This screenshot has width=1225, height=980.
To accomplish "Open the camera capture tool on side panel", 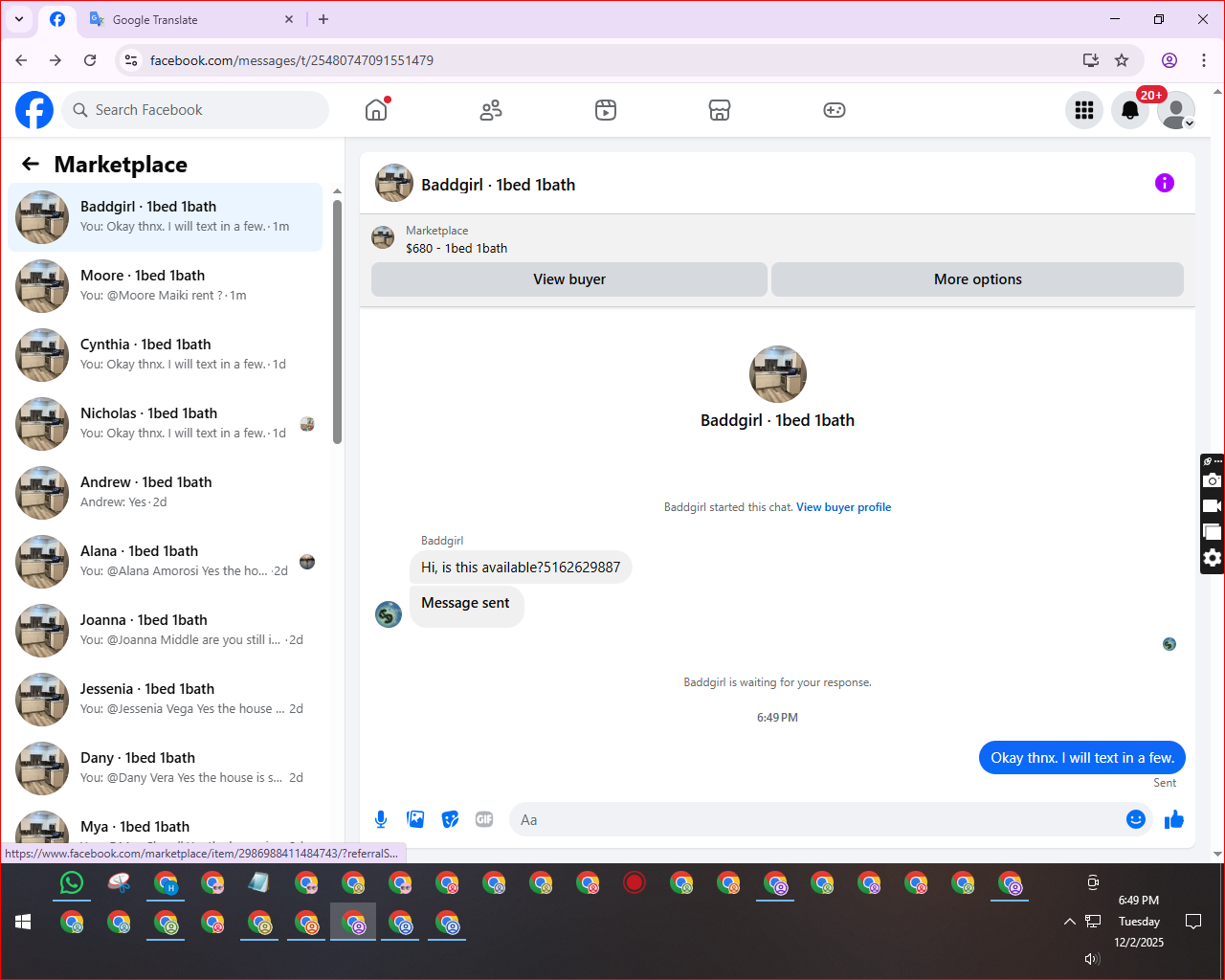I will coord(1213,480).
